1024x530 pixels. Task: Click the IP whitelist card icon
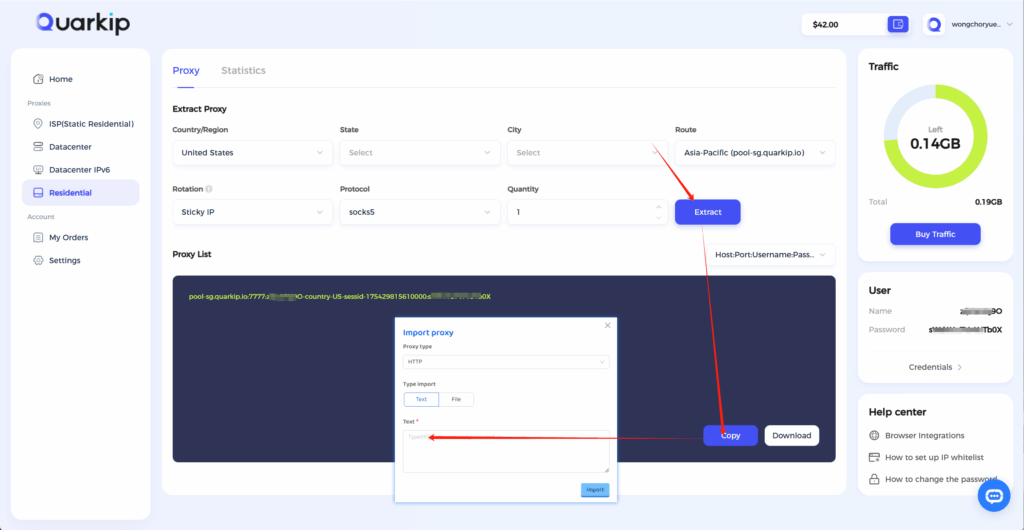click(874, 458)
